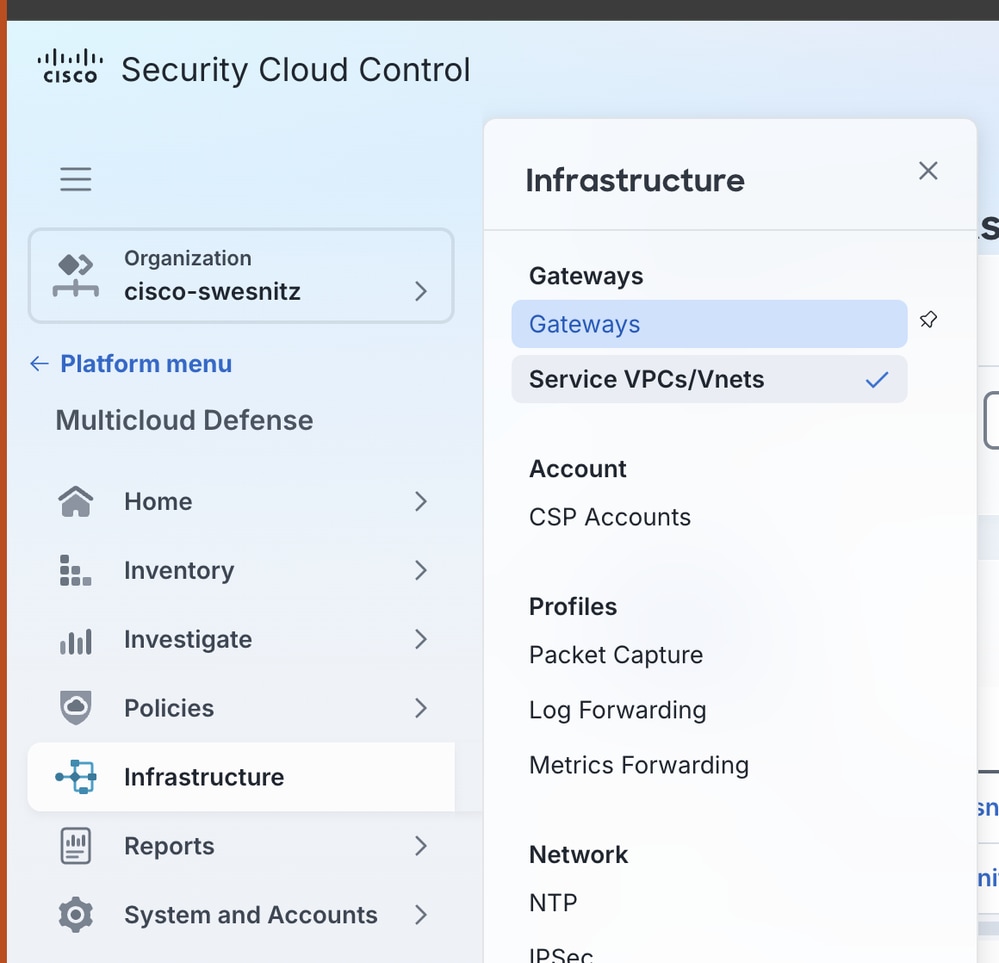Click the Investigate bar chart icon
Viewport: 999px width, 963px height.
[76, 641]
